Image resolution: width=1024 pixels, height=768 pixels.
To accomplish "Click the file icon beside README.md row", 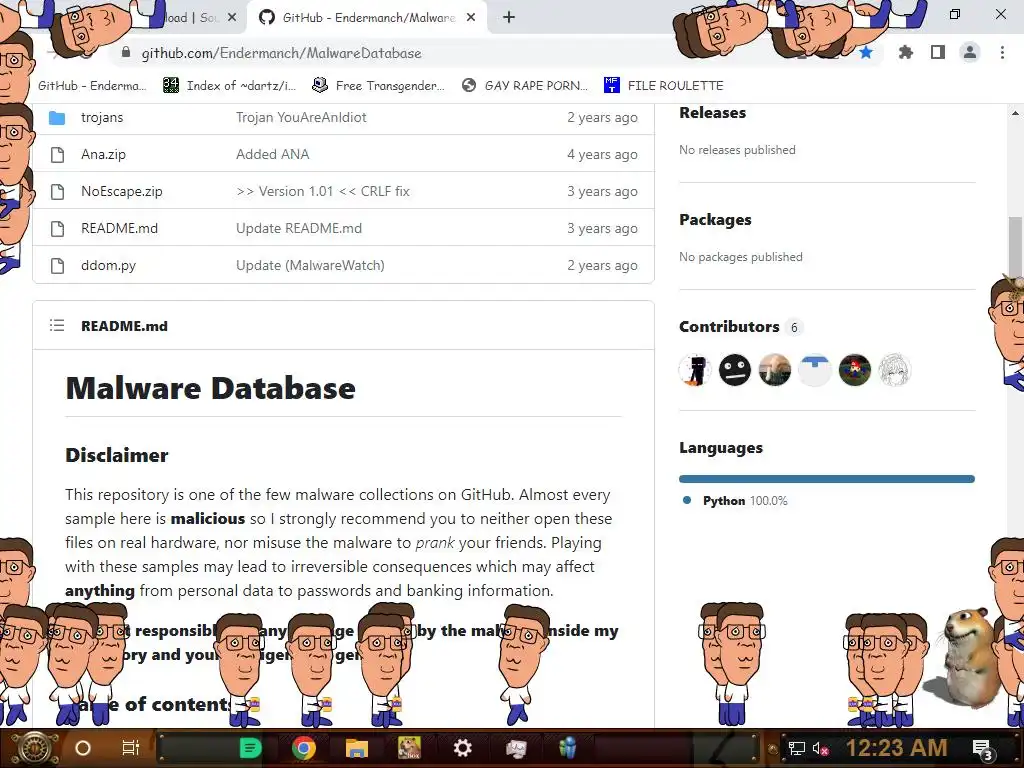I will coord(57,229).
